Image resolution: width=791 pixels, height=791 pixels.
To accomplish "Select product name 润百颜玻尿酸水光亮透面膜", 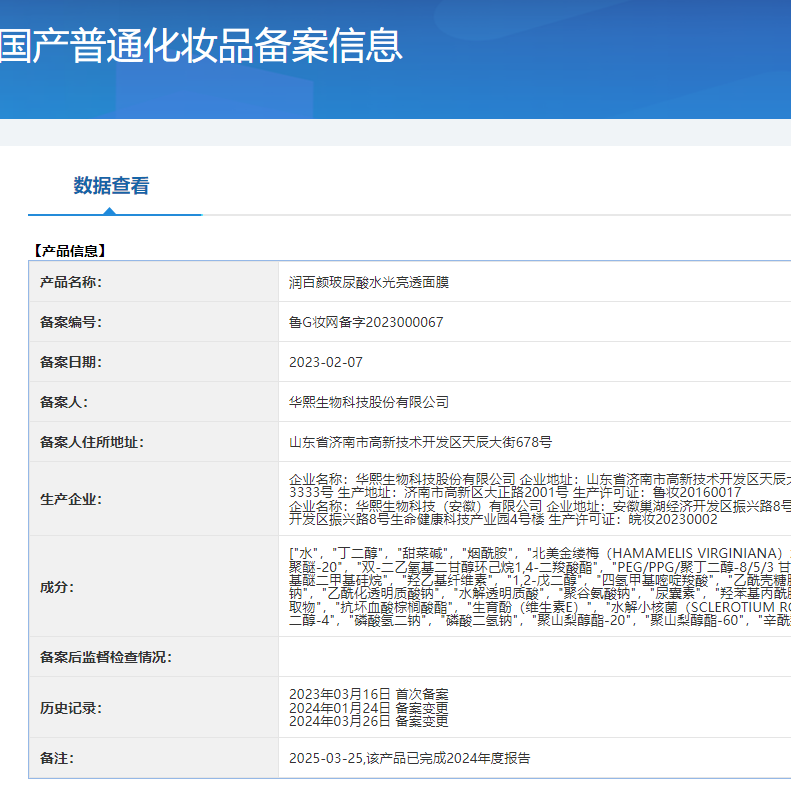I will (x=369, y=282).
